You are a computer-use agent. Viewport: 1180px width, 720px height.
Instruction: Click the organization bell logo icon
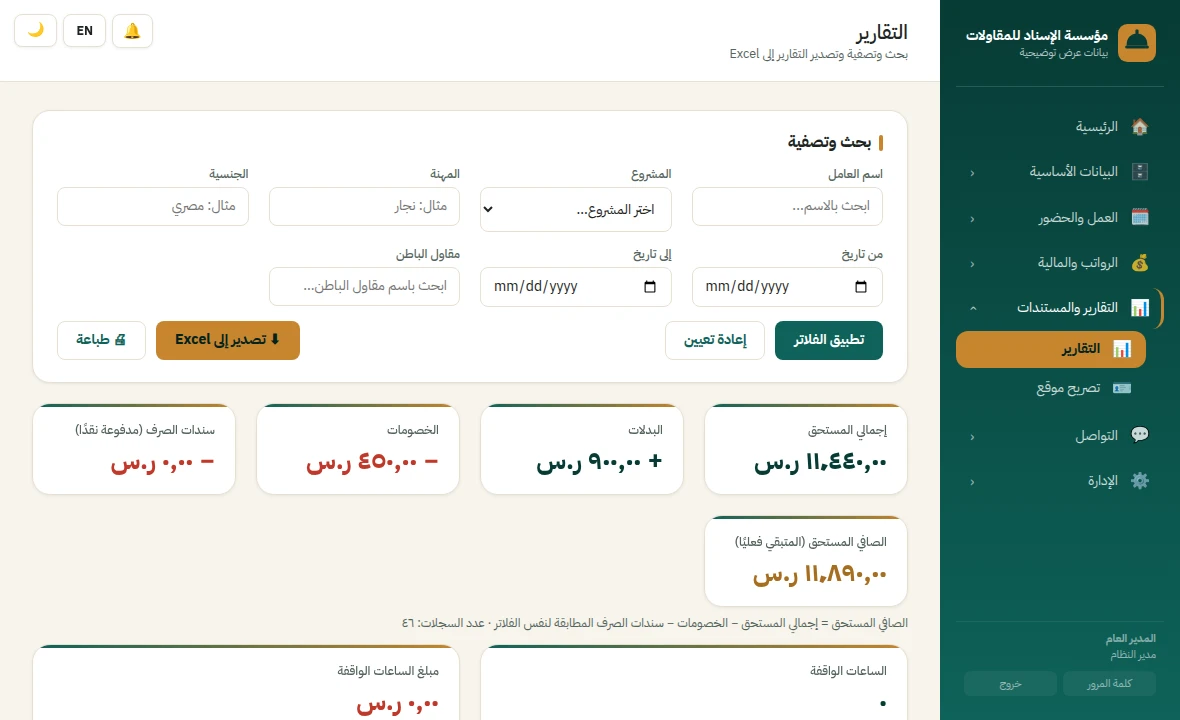click(x=1136, y=43)
